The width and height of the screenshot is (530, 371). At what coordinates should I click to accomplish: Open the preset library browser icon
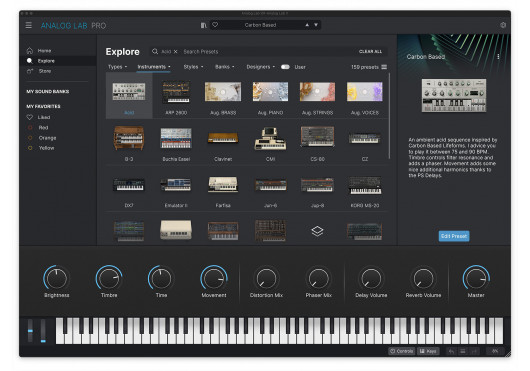tap(203, 25)
